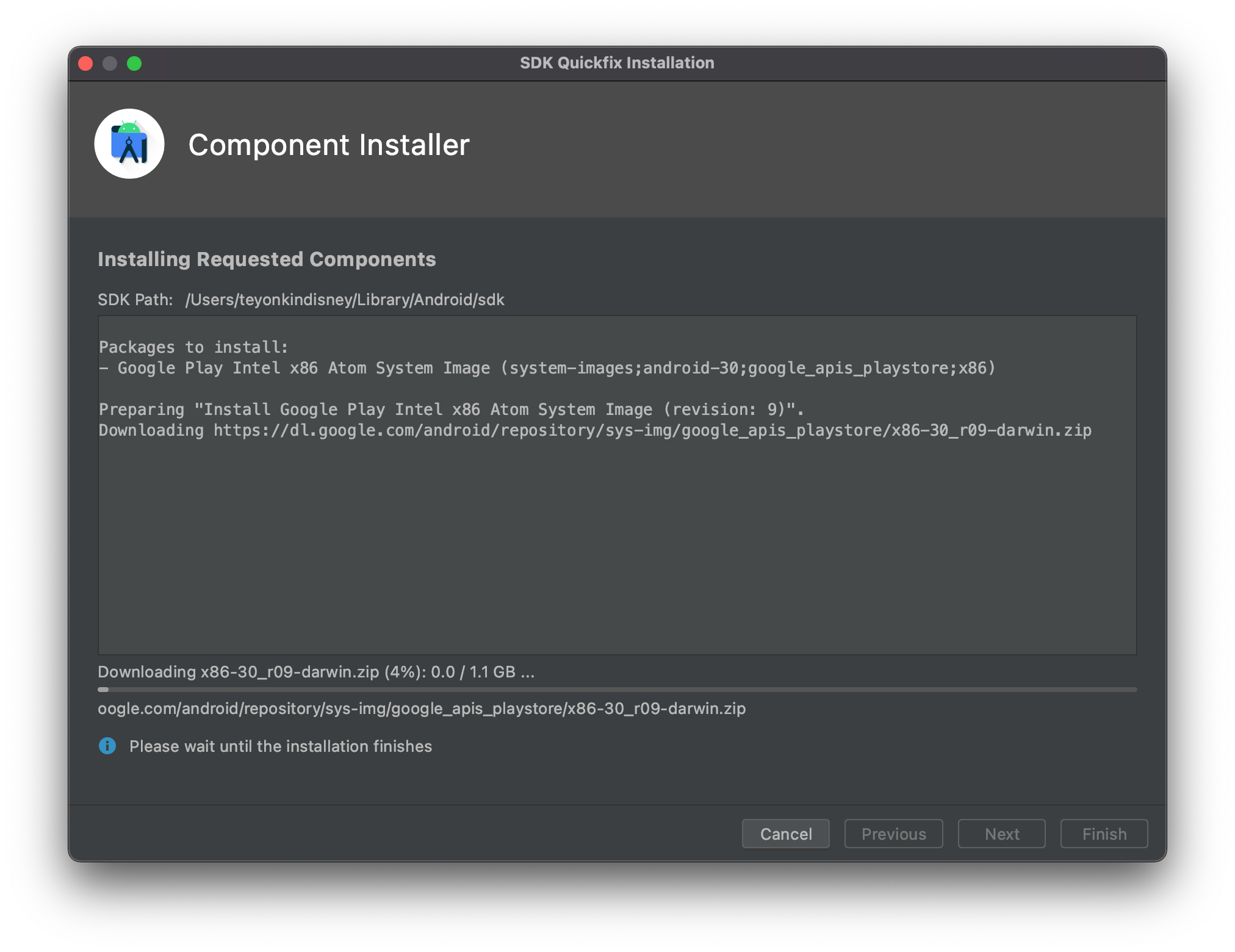Click the 'Preparing "Install Google Play' log line
Screen dimensions: 1235x952
(x=452, y=409)
